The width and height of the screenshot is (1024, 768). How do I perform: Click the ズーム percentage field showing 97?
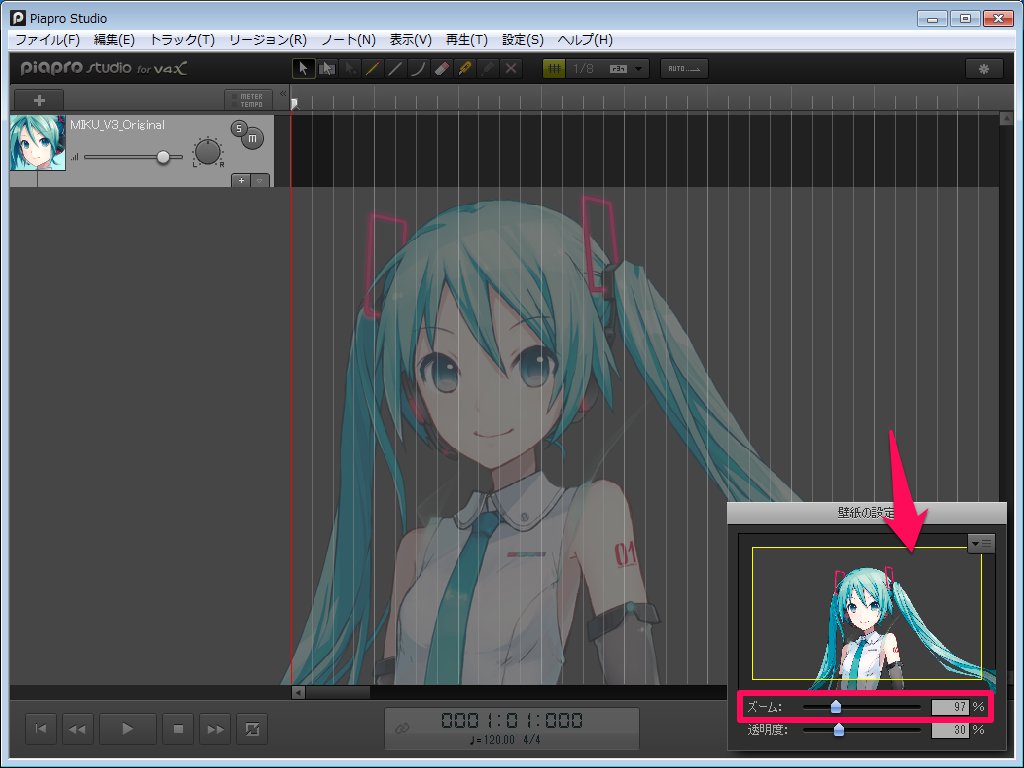[x=950, y=707]
